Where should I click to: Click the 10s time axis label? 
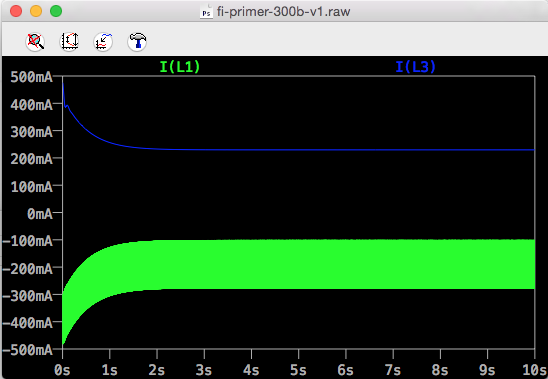[534, 370]
